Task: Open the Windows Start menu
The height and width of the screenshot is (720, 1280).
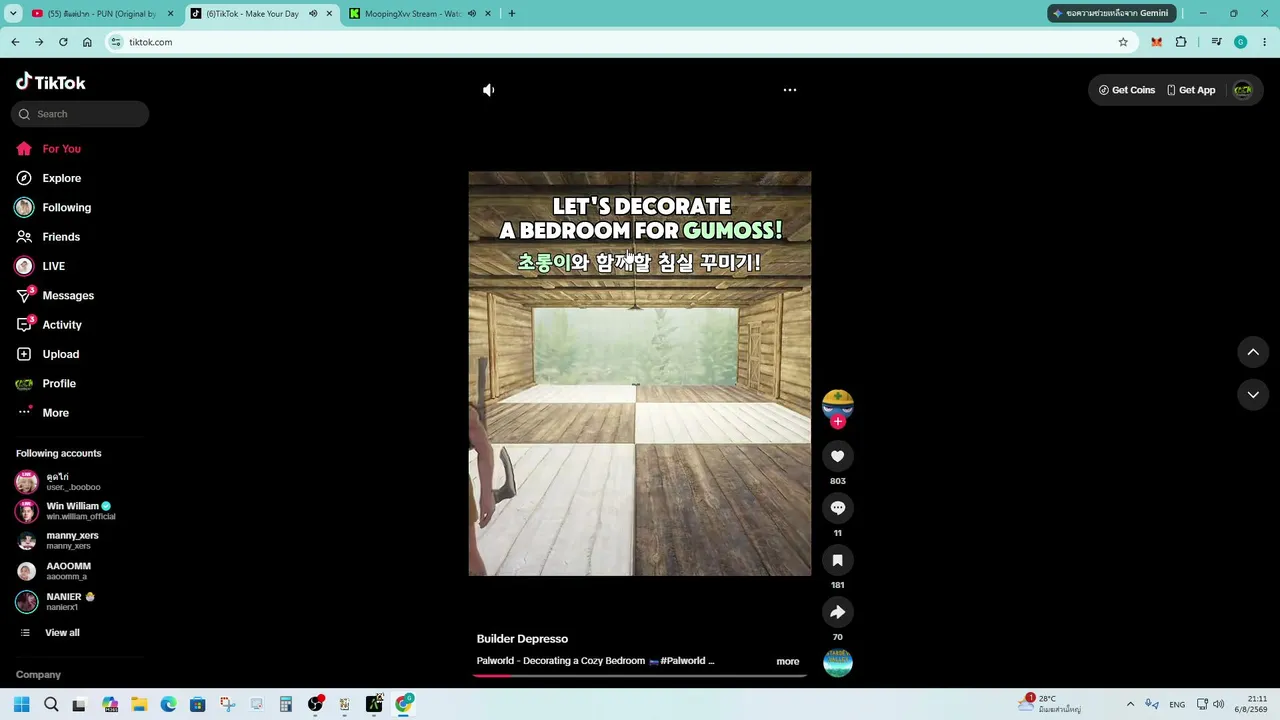Action: tap(21, 704)
